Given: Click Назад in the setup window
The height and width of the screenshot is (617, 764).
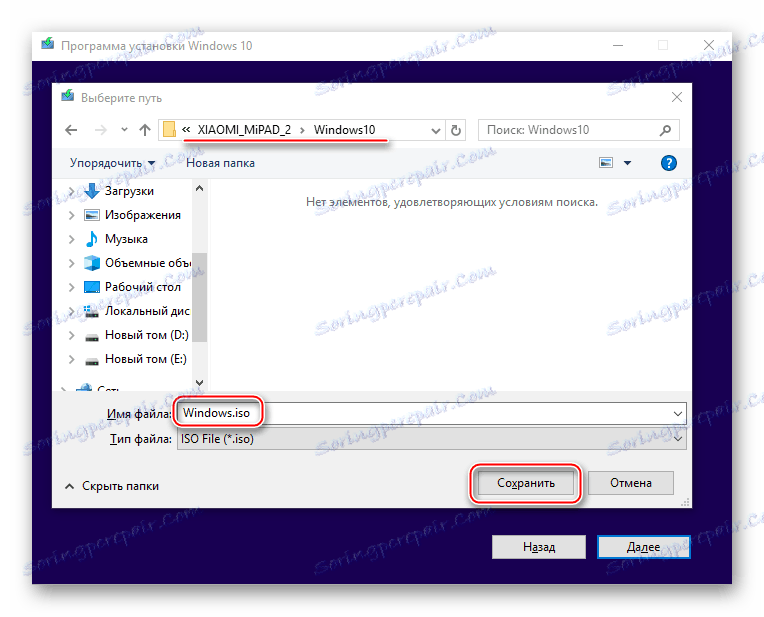Looking at the screenshot, I should pyautogui.click(x=539, y=547).
